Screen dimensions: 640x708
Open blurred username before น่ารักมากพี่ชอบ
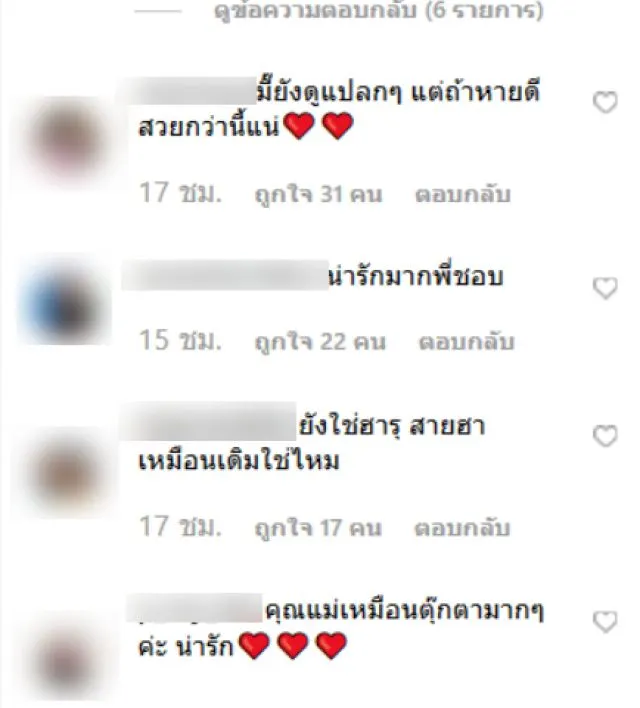[225, 275]
